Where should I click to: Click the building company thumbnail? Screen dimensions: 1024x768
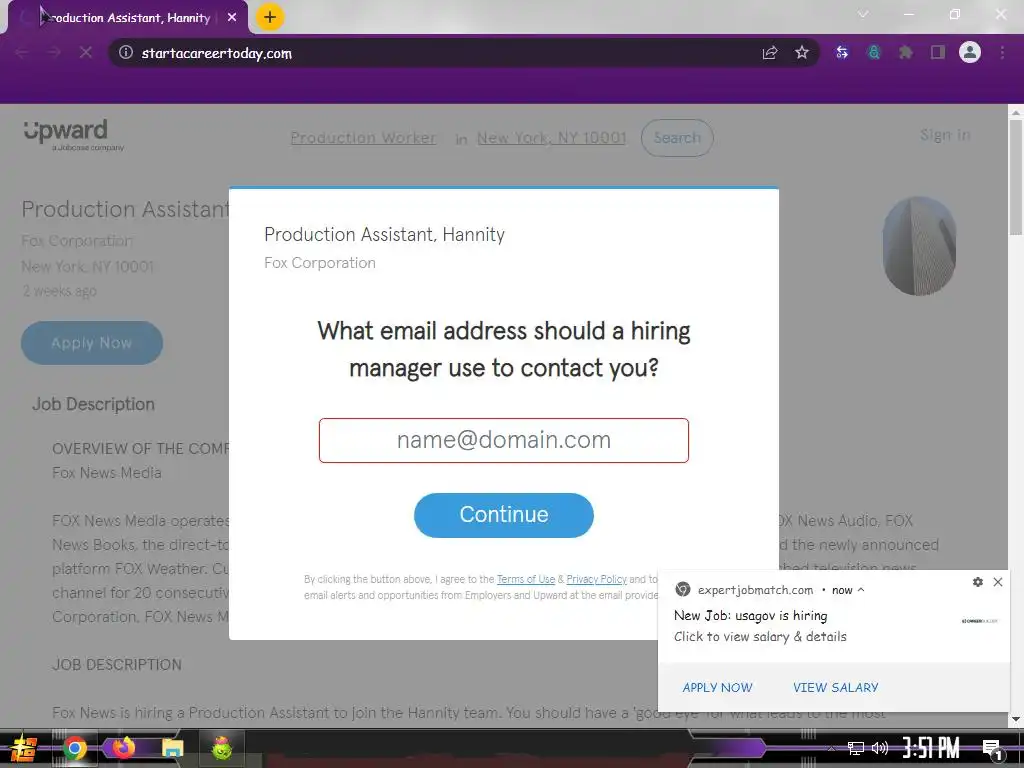tap(920, 246)
